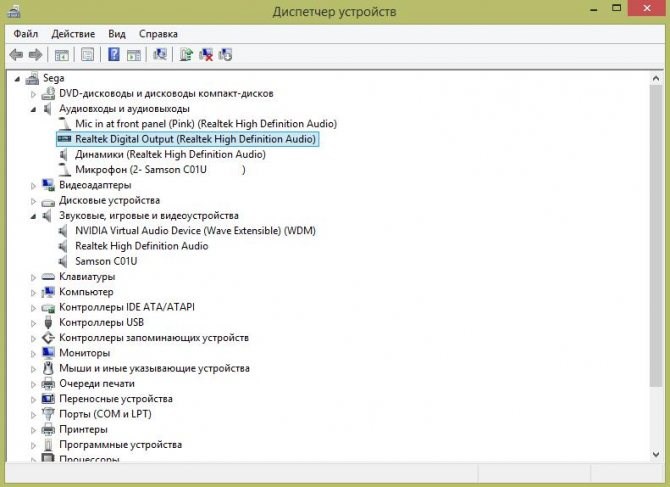This screenshot has width=670, height=487.
Task: Click the Принтеры printer icon
Action: tap(48, 429)
